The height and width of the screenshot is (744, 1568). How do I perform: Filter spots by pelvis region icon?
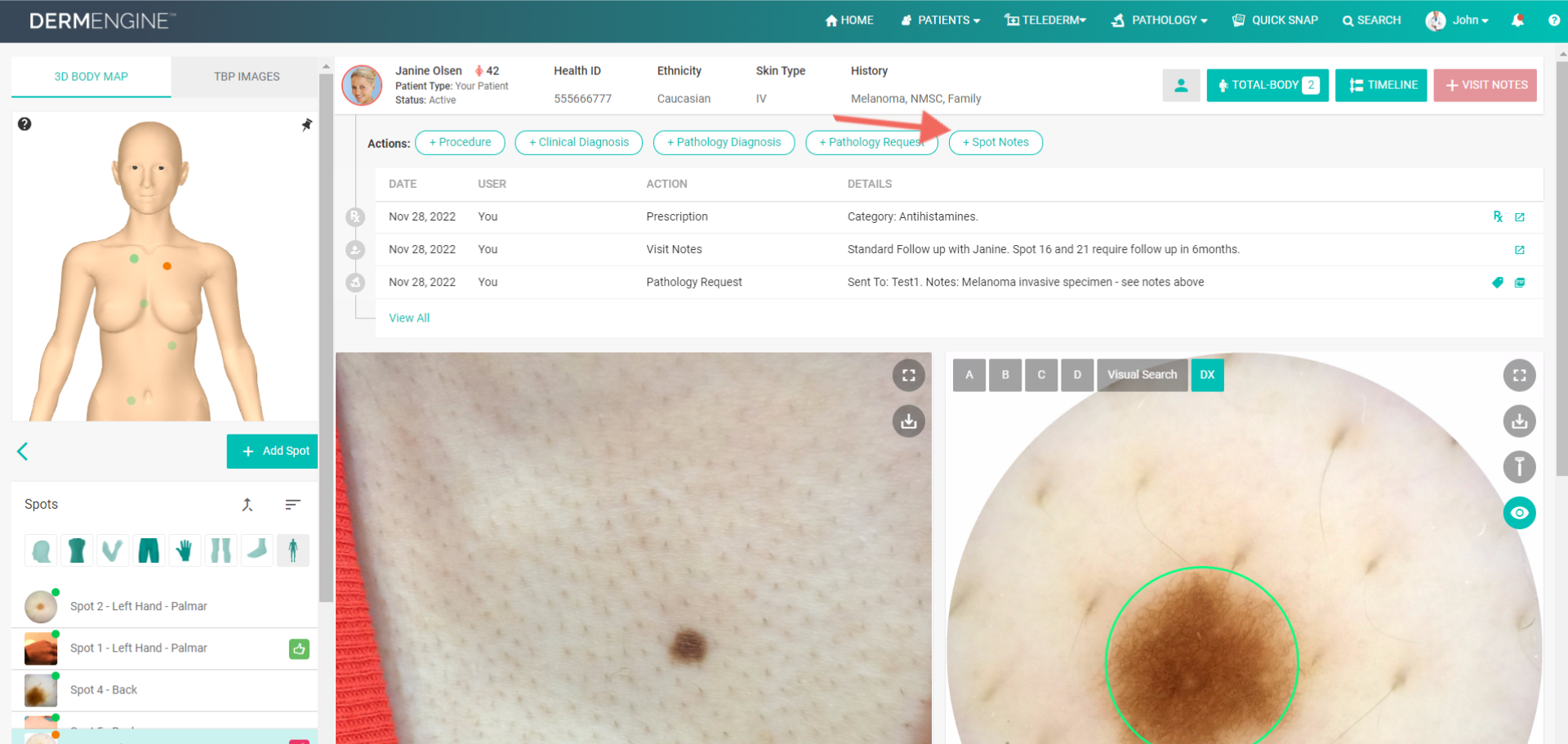click(x=149, y=550)
